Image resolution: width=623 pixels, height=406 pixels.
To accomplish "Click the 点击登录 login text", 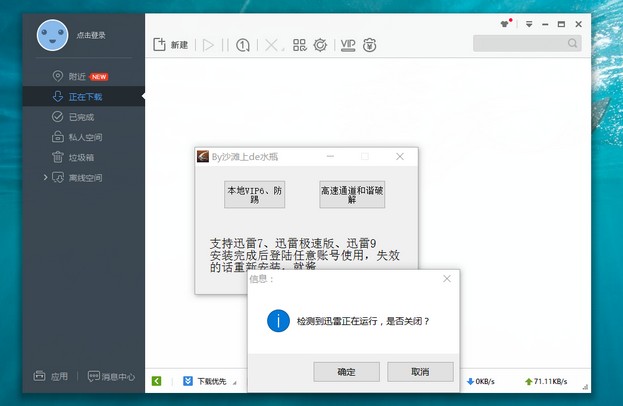I will tap(91, 35).
